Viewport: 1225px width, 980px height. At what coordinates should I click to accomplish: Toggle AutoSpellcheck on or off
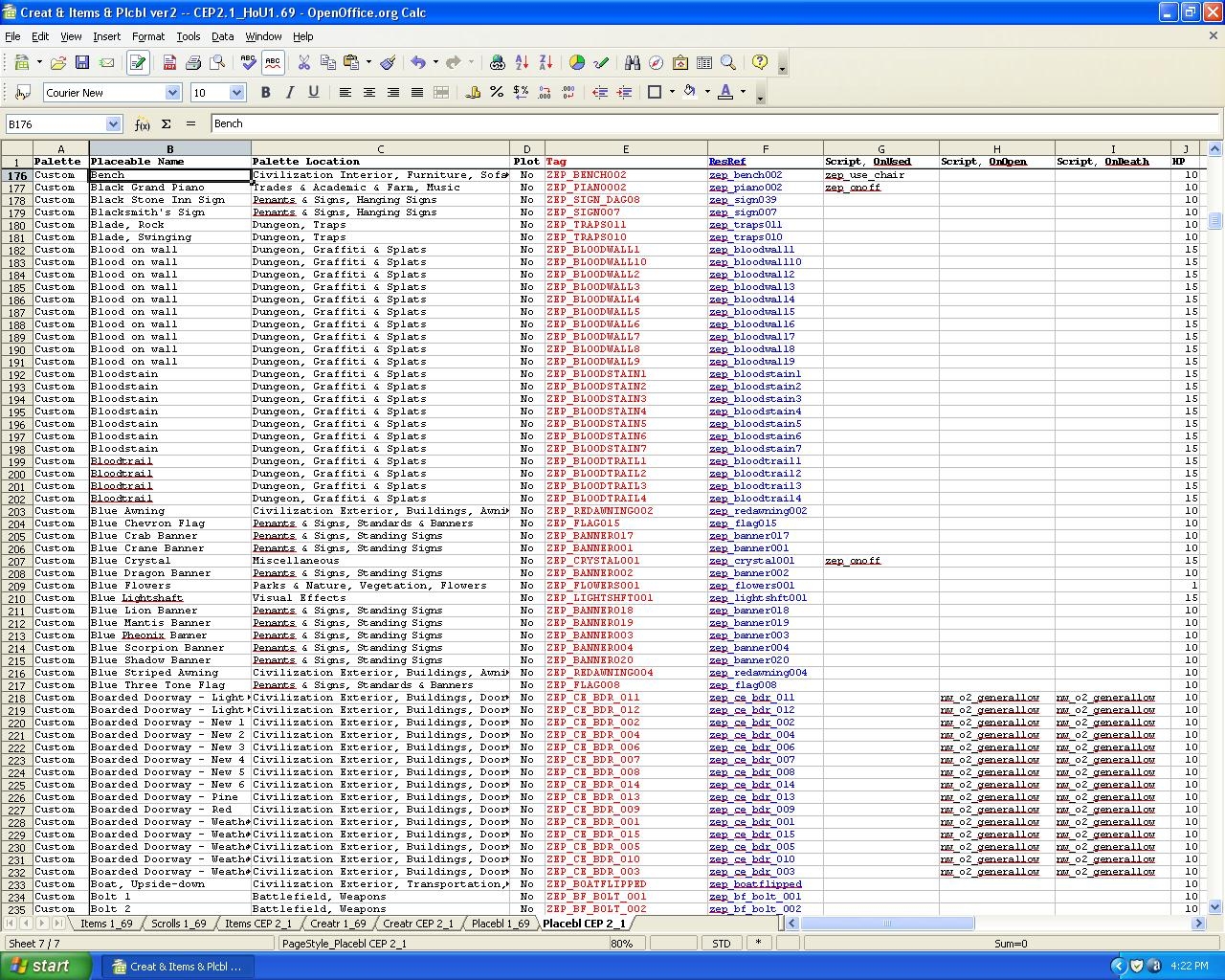pos(273,63)
